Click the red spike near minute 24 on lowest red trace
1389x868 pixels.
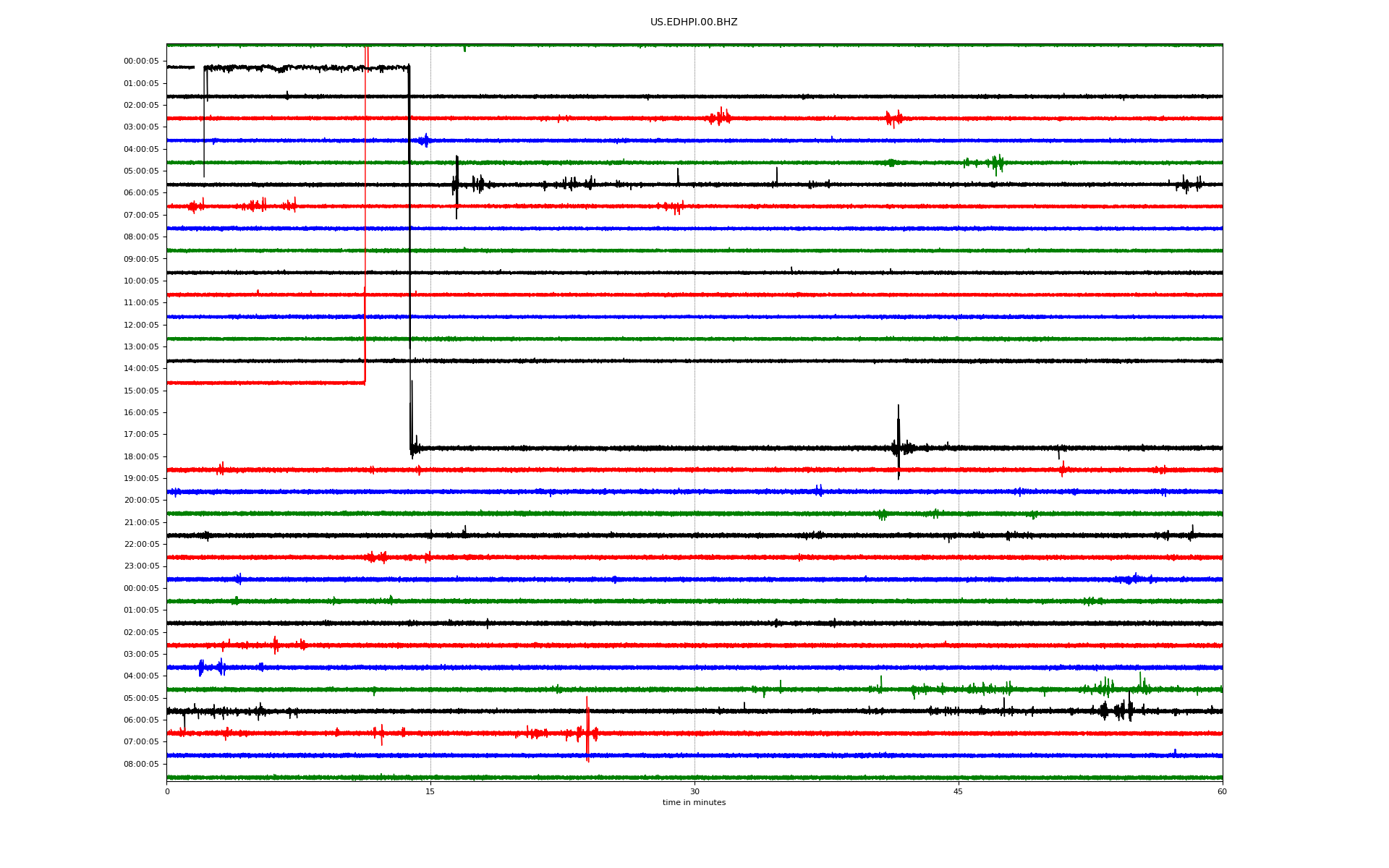(x=587, y=729)
